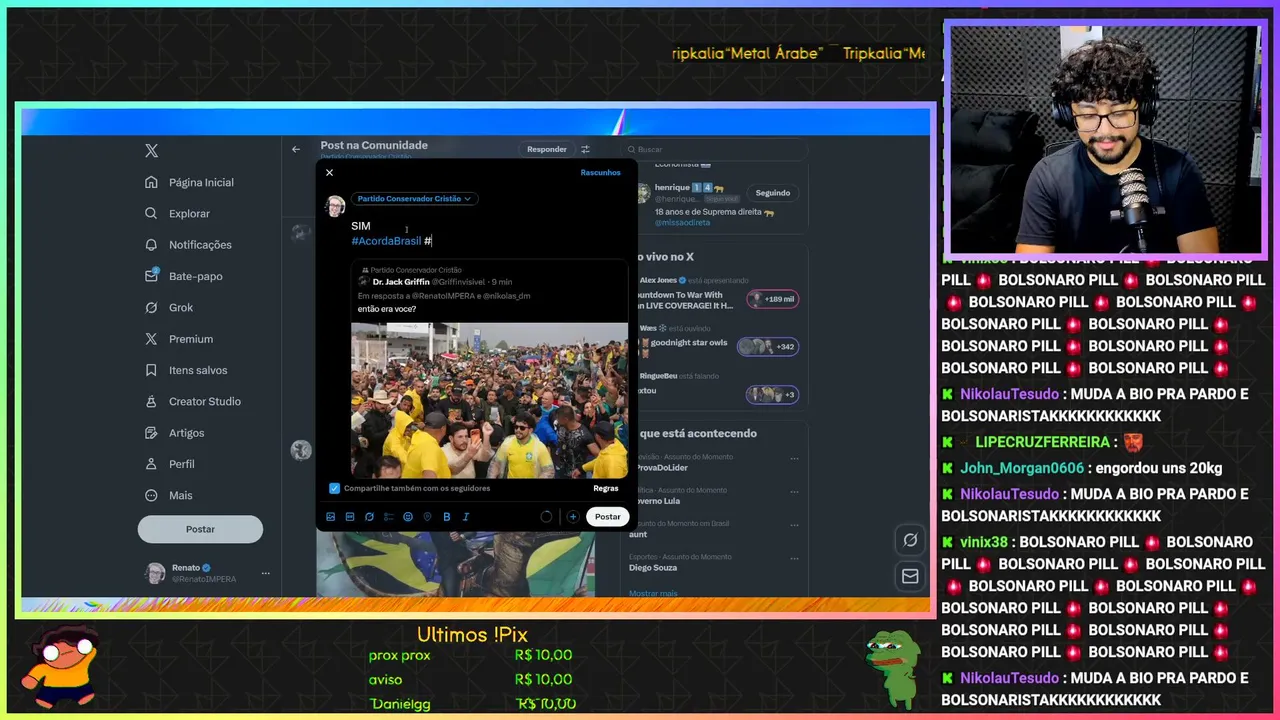Click the Postar button in composer
The image size is (1280, 720).
pyautogui.click(x=608, y=517)
